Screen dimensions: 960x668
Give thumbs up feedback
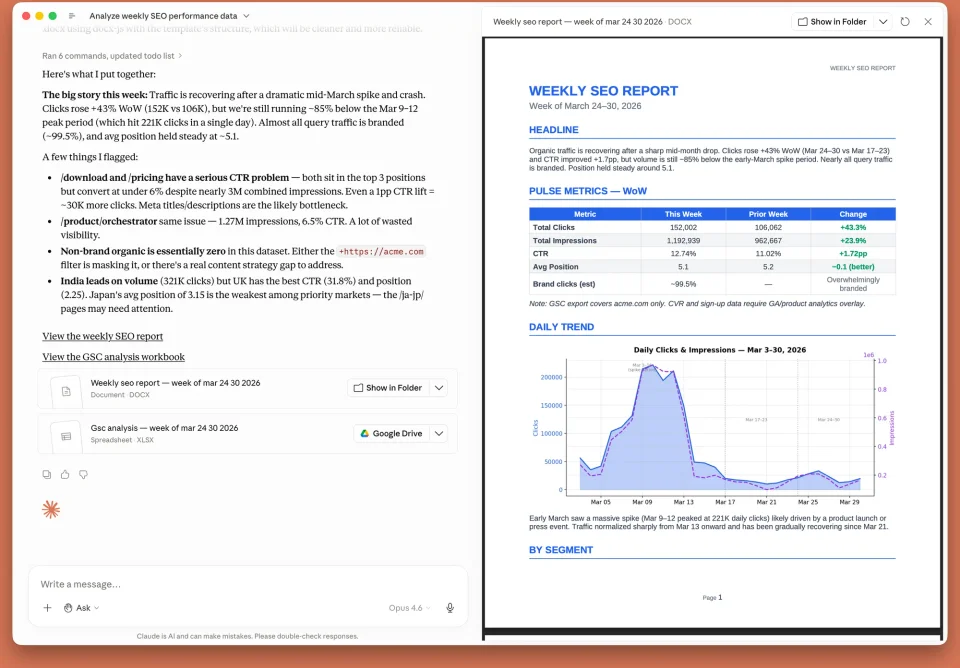click(x=65, y=475)
